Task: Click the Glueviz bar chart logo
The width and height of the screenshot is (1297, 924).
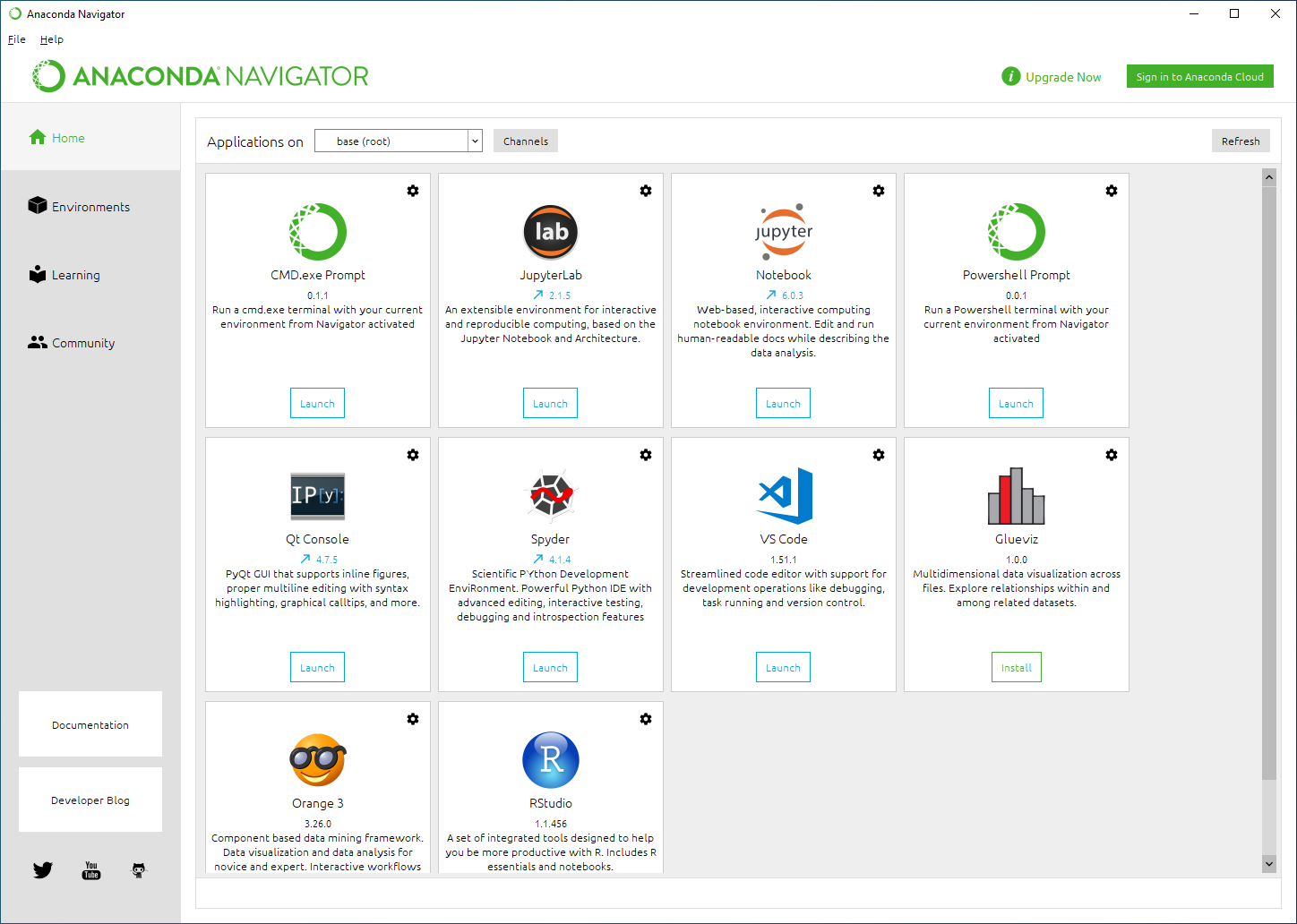Action: (x=1017, y=496)
